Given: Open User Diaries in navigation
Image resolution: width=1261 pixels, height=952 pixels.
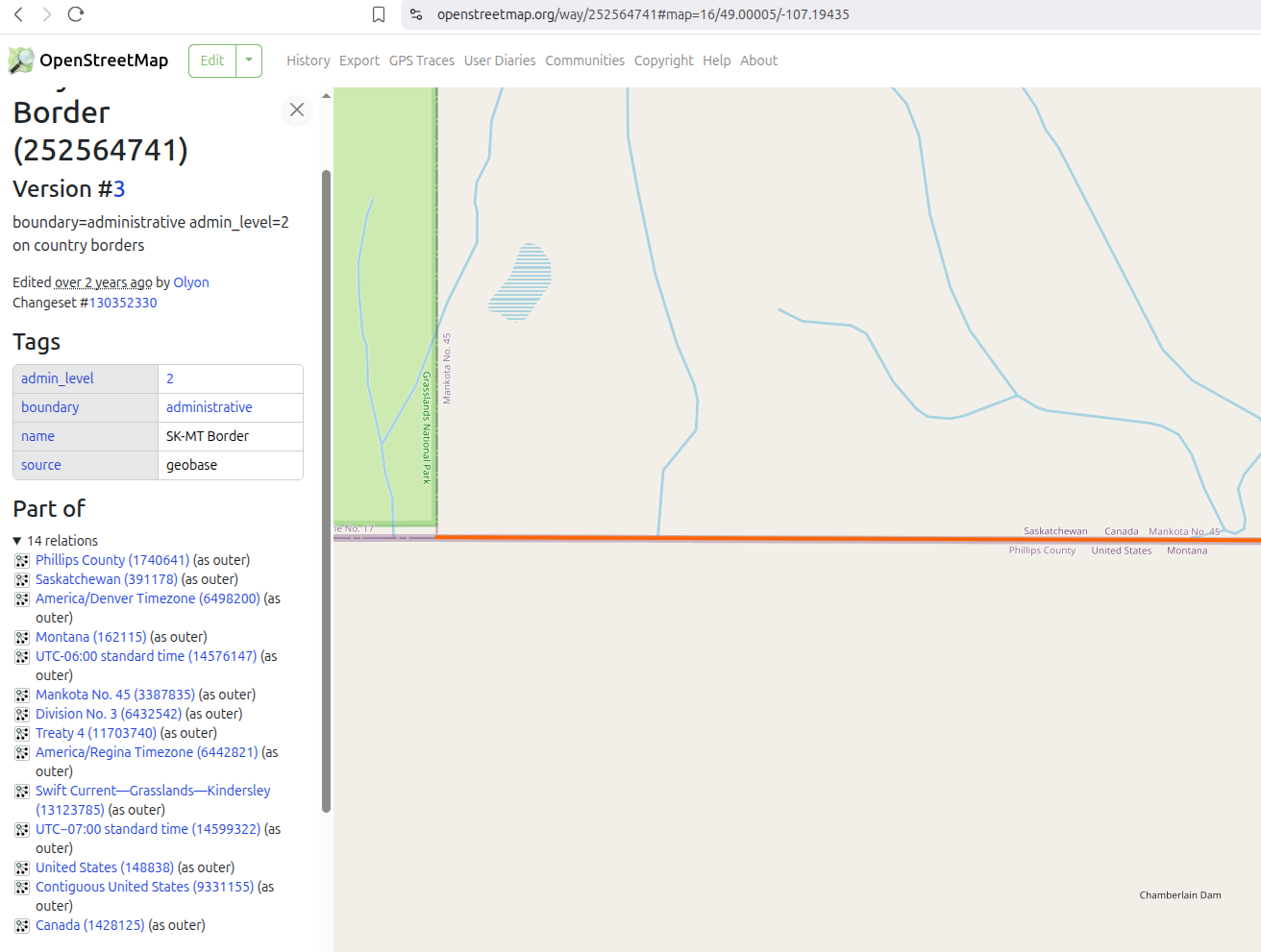Looking at the screenshot, I should [x=500, y=61].
